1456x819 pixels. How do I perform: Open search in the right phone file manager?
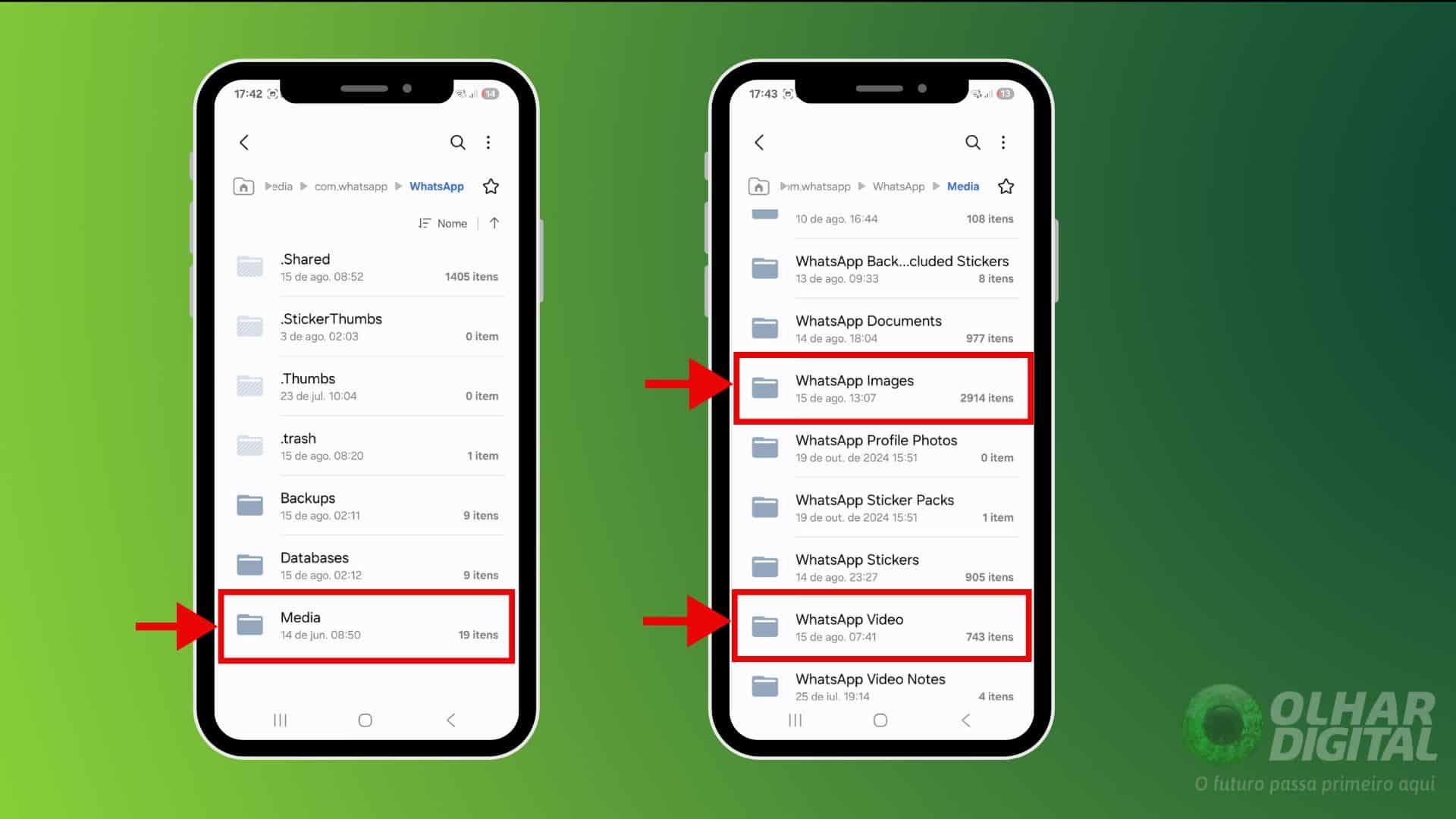coord(972,142)
